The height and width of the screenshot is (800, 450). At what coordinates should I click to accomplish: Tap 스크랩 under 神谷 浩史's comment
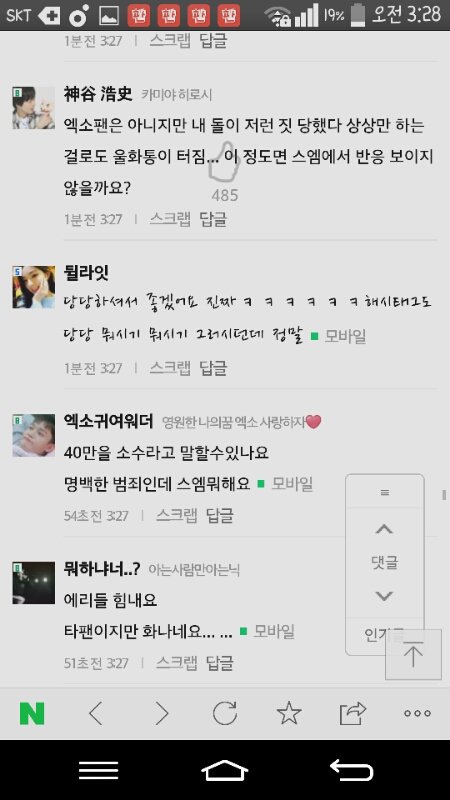170,219
